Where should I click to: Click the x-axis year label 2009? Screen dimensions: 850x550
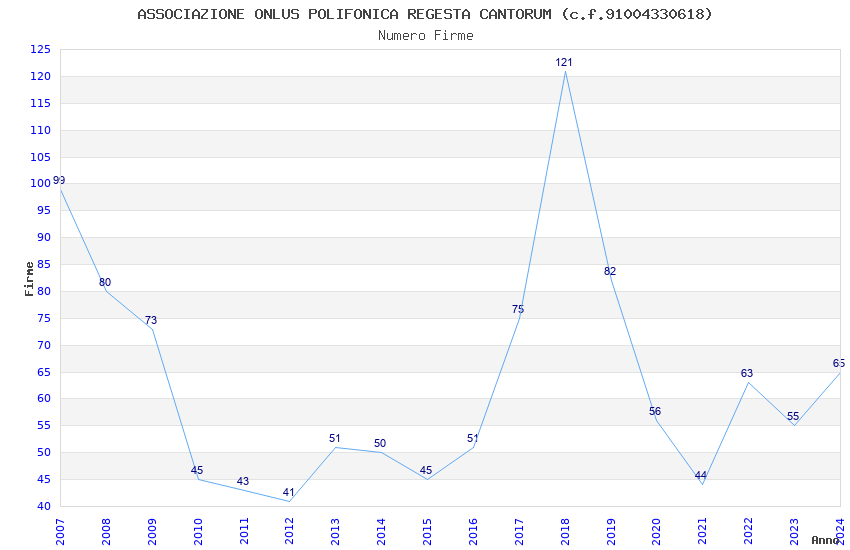click(152, 532)
